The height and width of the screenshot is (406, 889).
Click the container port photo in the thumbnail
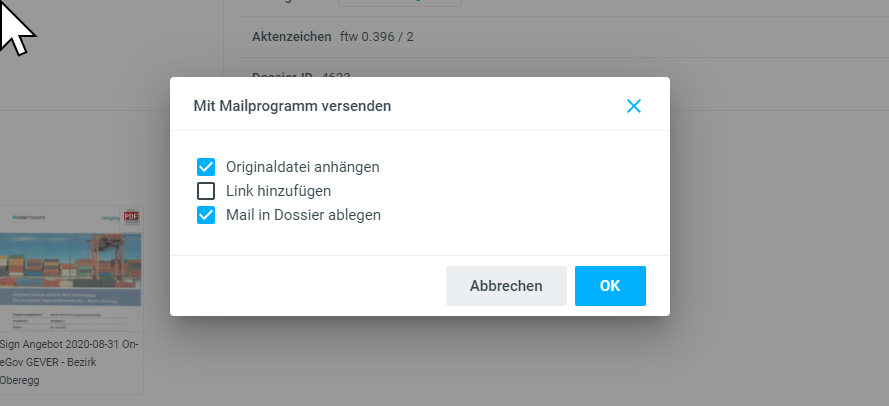pos(70,260)
